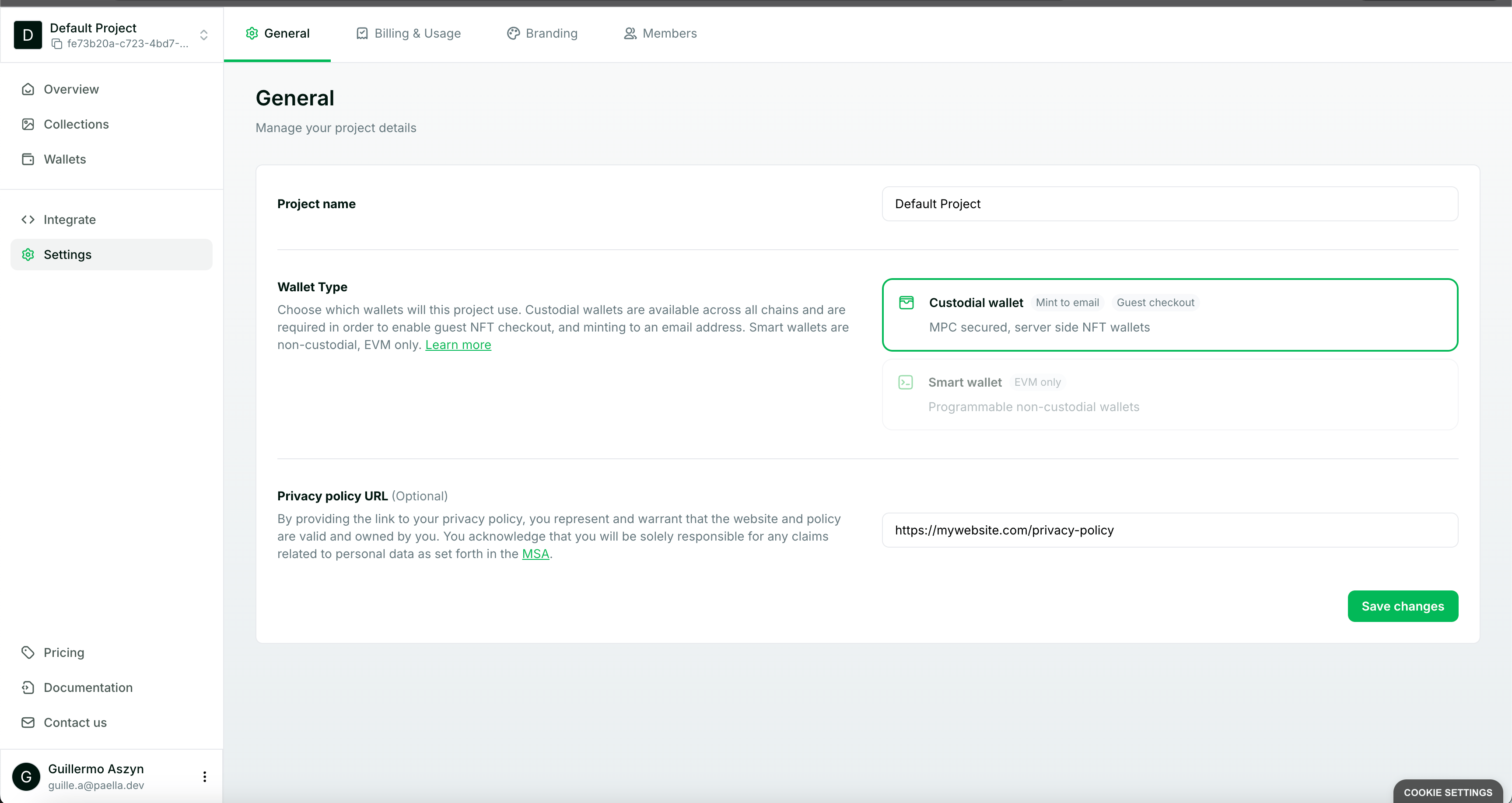Image resolution: width=1512 pixels, height=803 pixels.
Task: Open the Billing & Usage tab
Action: pyautogui.click(x=409, y=33)
